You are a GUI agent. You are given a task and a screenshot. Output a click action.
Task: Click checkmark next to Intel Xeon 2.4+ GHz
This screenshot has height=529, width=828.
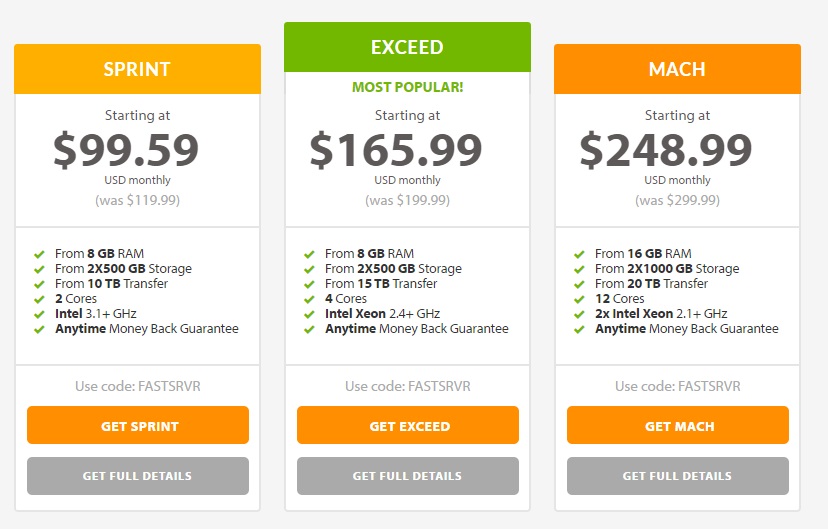[x=309, y=315]
